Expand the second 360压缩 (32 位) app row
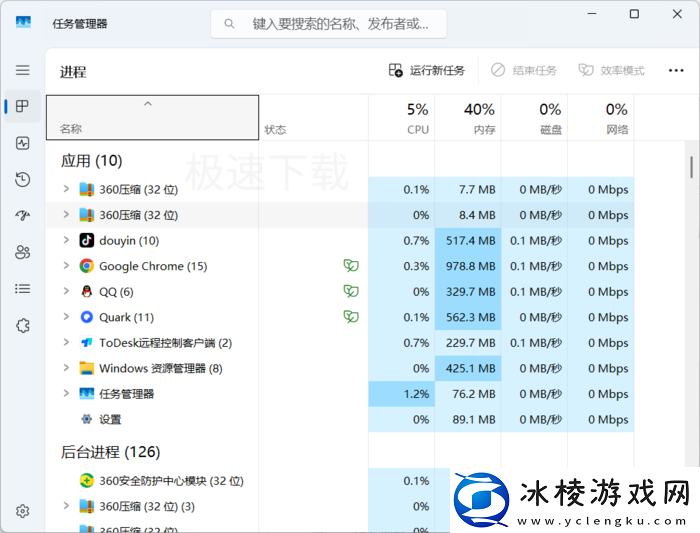 66,214
